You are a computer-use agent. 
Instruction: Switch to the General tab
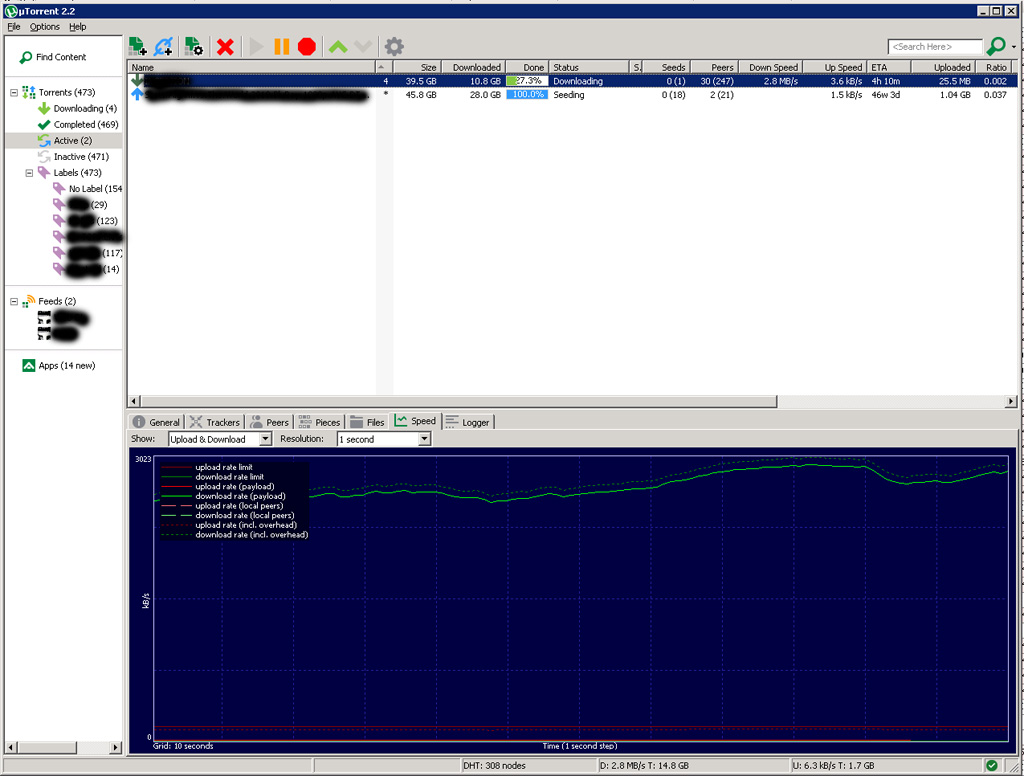pos(157,423)
